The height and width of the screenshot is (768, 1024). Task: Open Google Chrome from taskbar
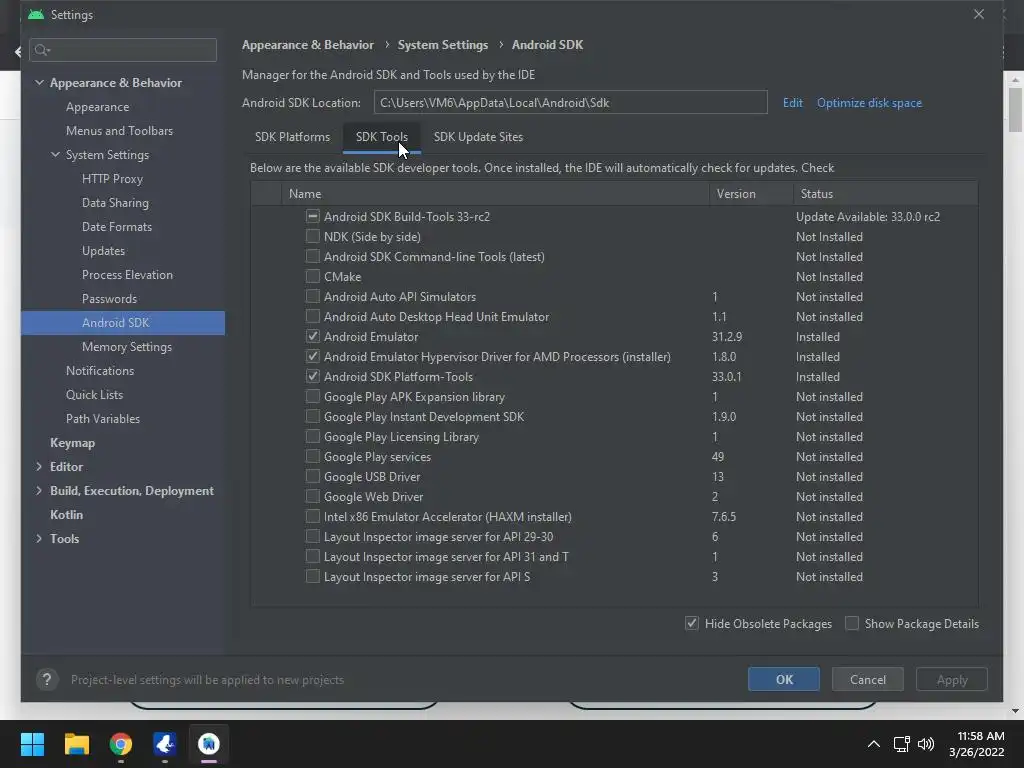121,744
